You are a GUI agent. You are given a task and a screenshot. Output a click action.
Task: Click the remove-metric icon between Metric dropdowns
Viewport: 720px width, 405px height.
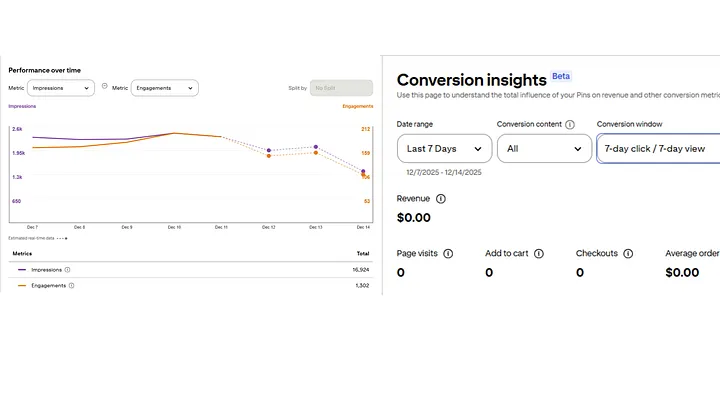[x=104, y=87]
